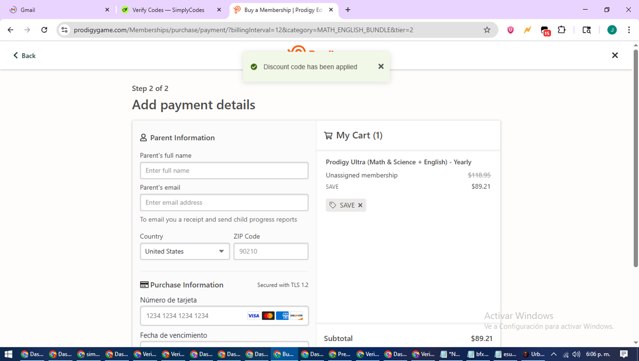The width and height of the screenshot is (639, 361).
Task: Open the volume control in system tray
Action: click(x=576, y=354)
